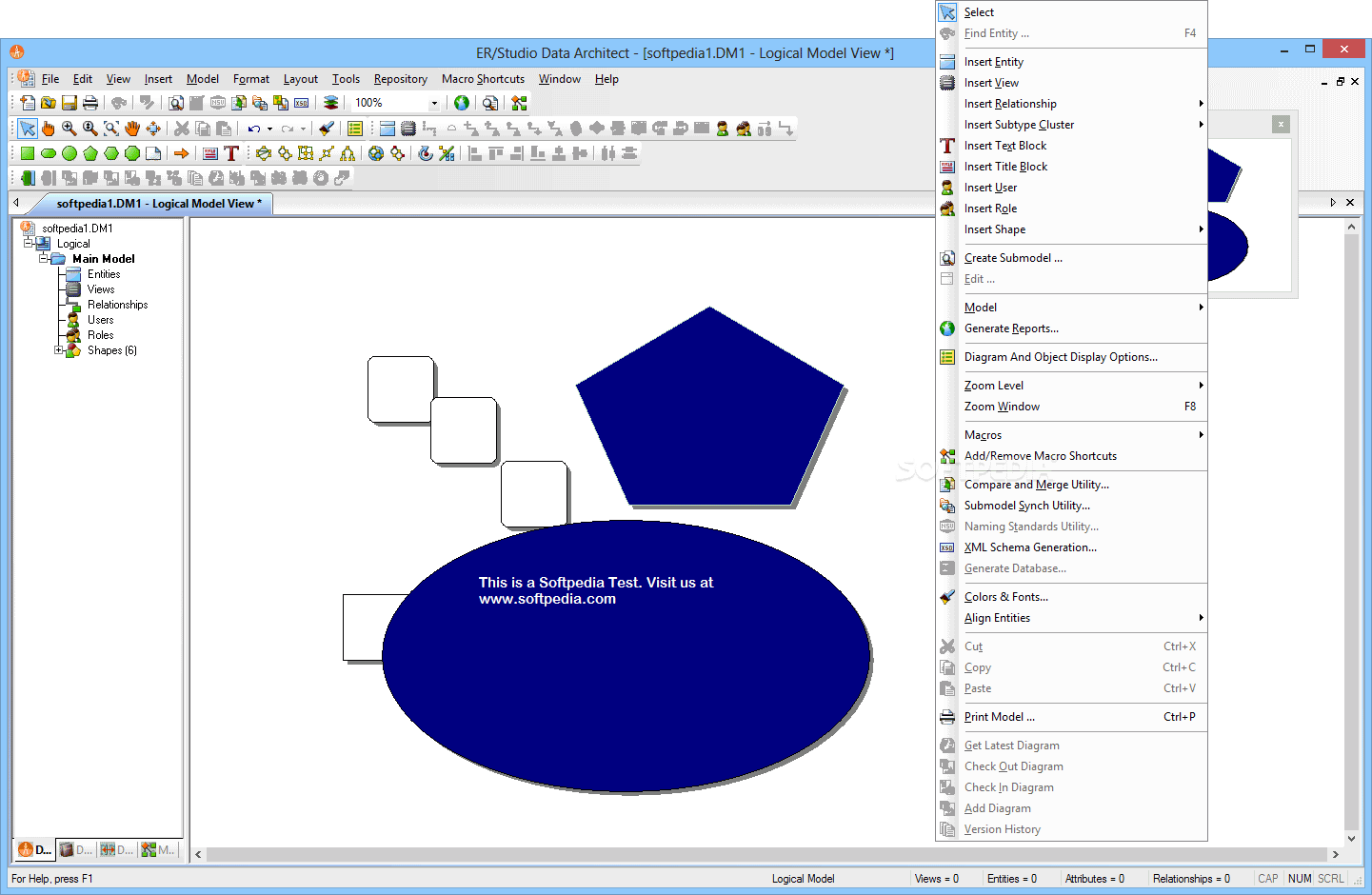The width and height of the screenshot is (1372, 895).
Task: Click the Insert User toolbar icon
Action: coord(723,128)
